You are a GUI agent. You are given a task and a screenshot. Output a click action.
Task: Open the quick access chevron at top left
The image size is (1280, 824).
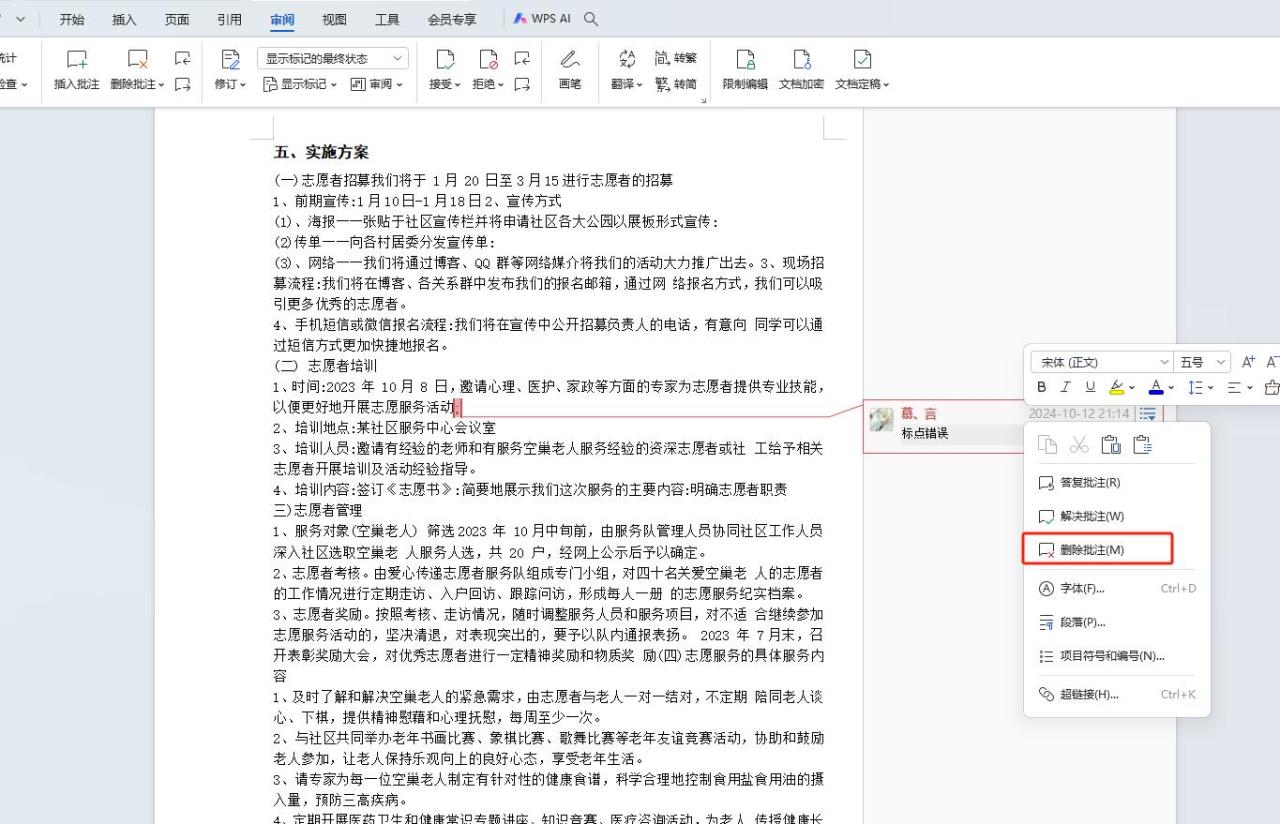(x=22, y=19)
